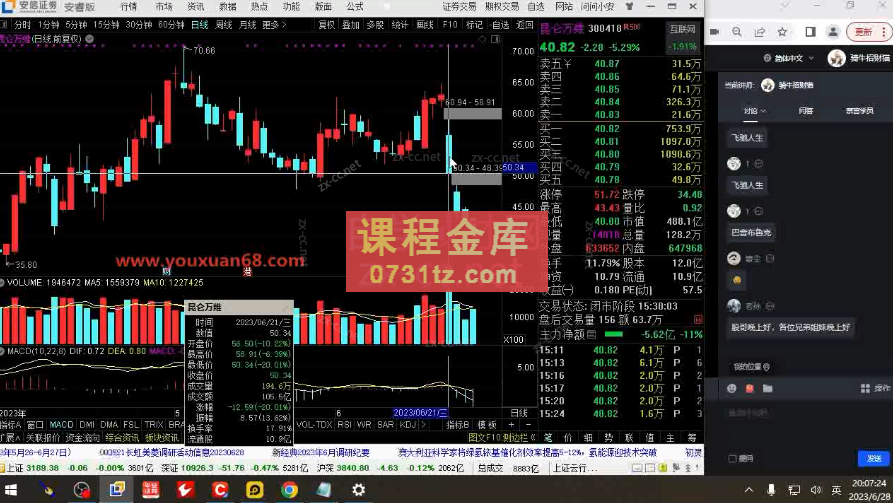Open F10 company info
Viewport: 893px width, 503px height.
pos(450,24)
